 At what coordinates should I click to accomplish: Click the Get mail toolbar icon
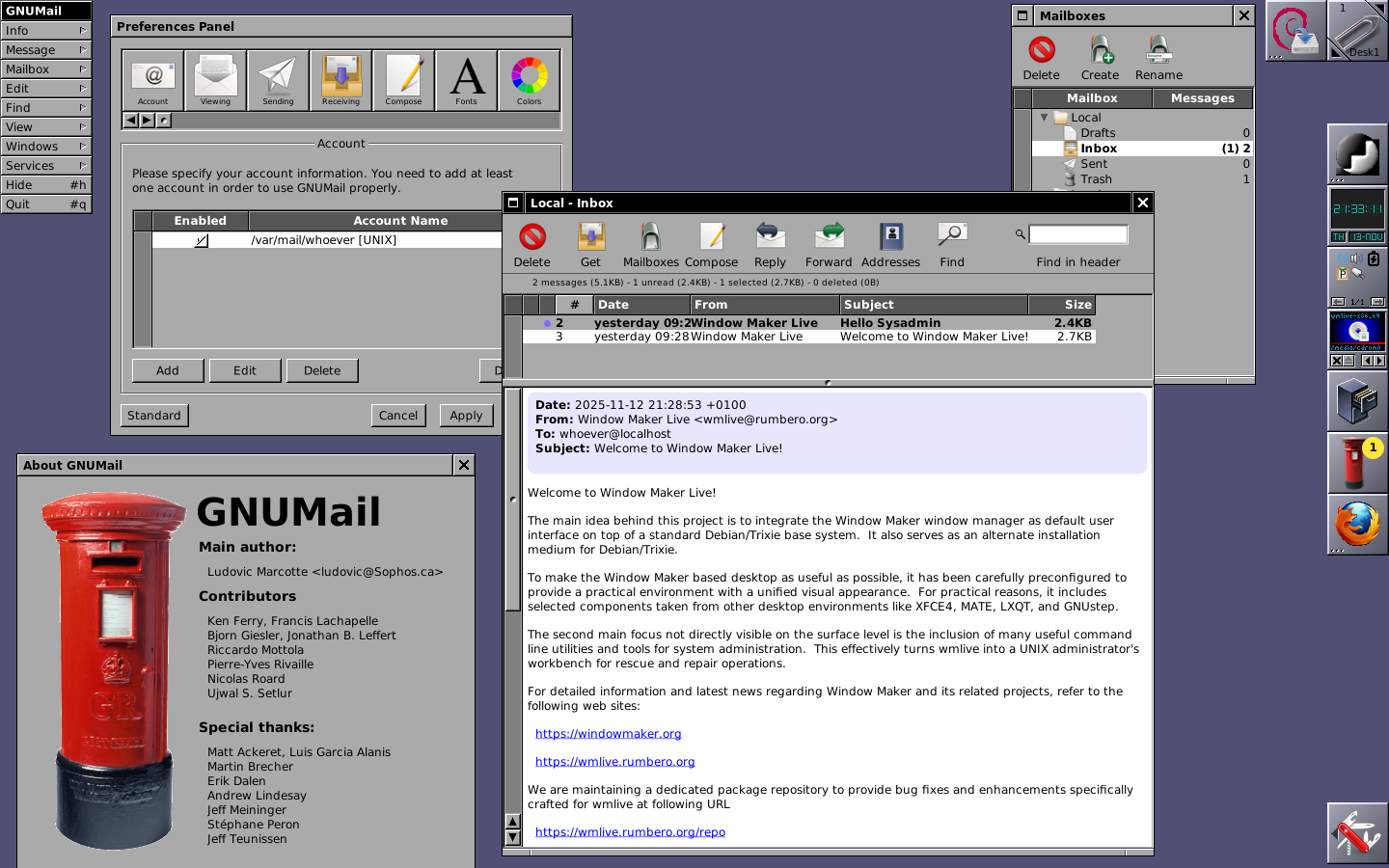[x=590, y=237]
